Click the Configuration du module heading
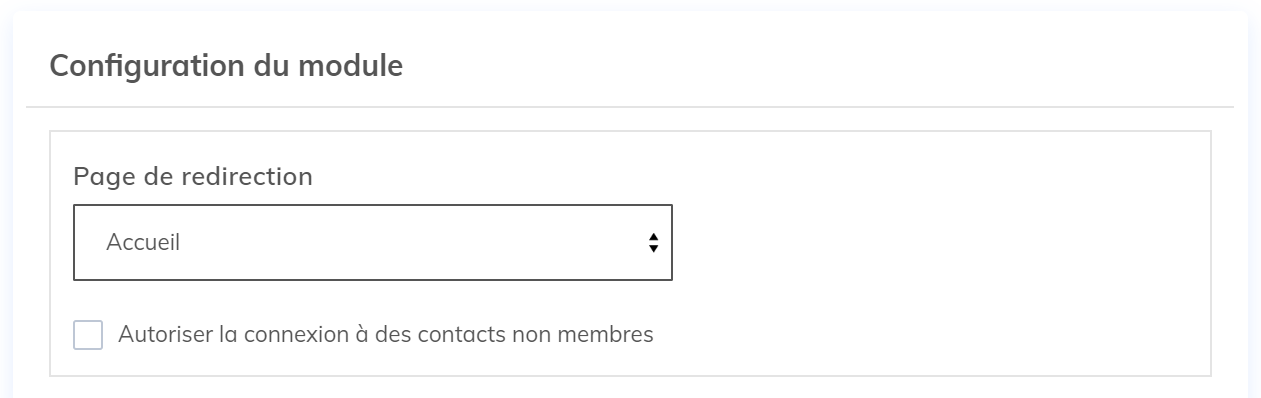This screenshot has width=1261, height=398. [x=226, y=67]
